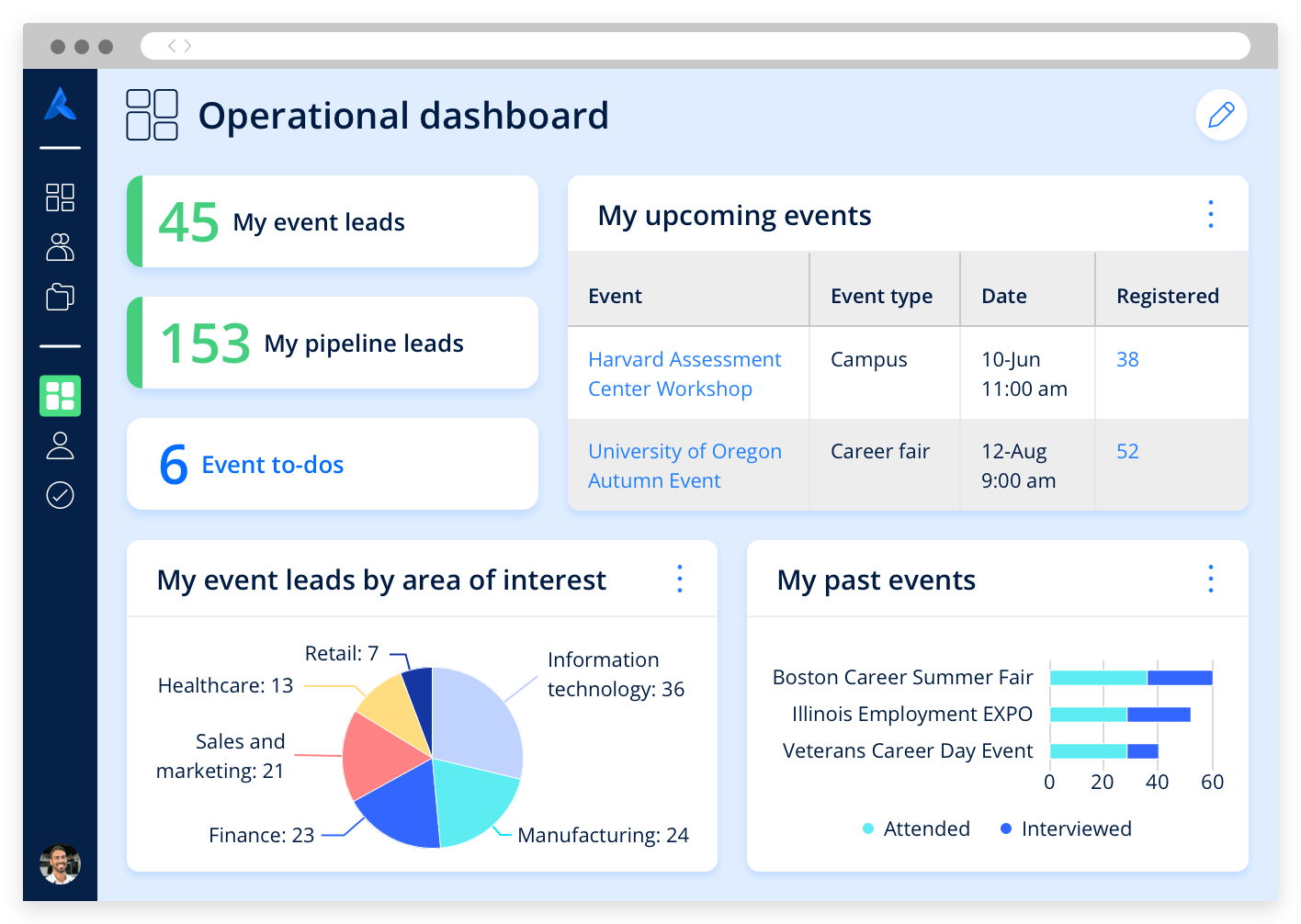Open the My event leads card
1301x924 pixels.
point(333,221)
